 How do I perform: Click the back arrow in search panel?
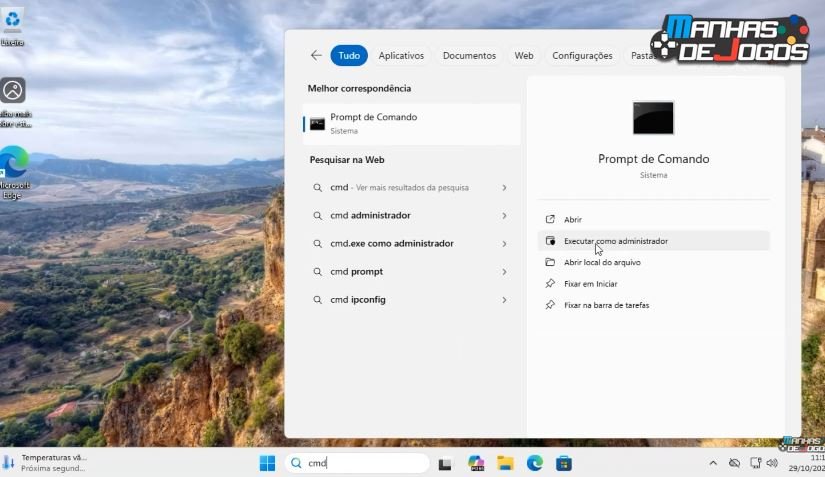(316, 56)
